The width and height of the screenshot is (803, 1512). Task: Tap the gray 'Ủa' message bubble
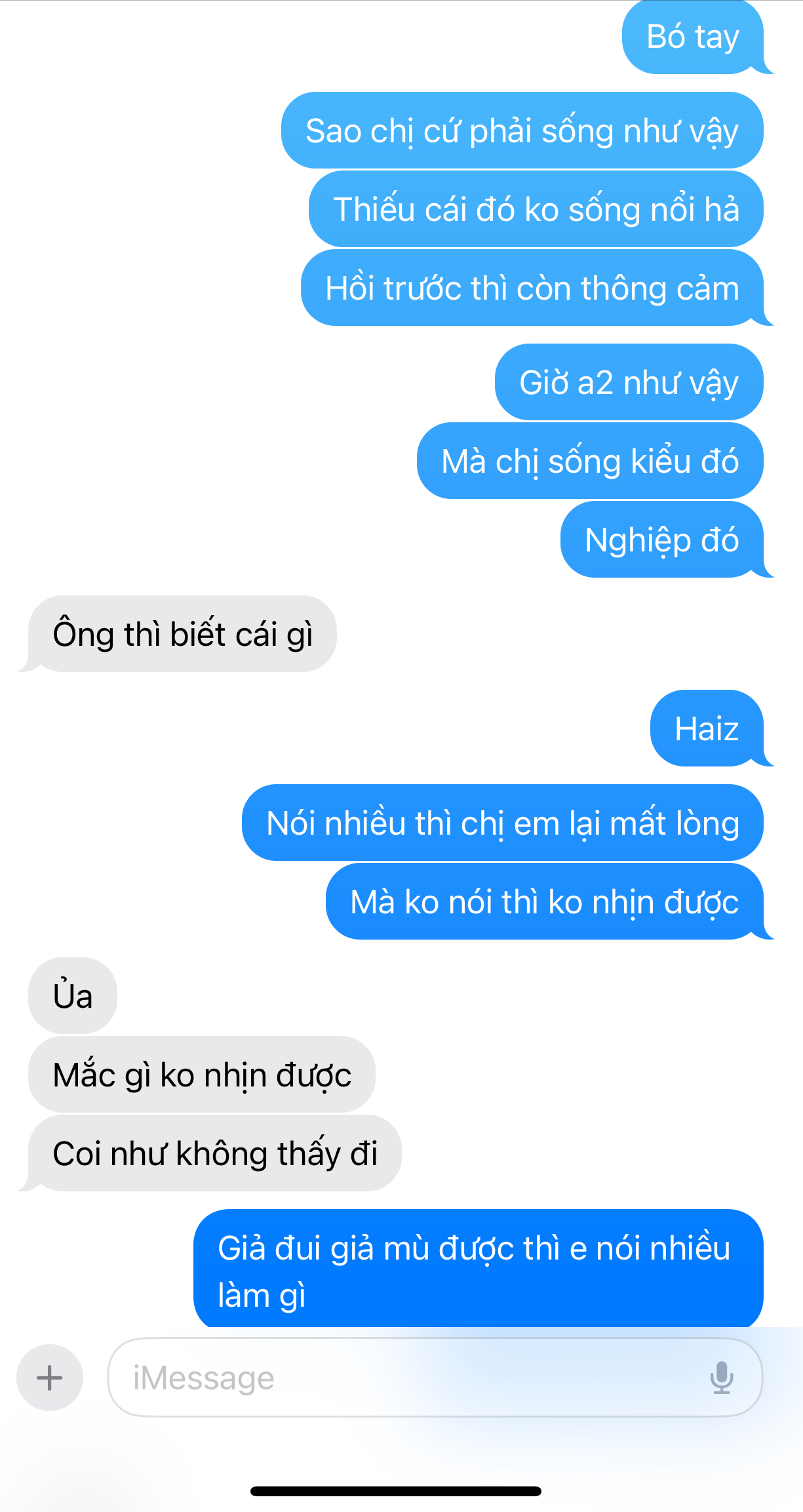pos(73,996)
